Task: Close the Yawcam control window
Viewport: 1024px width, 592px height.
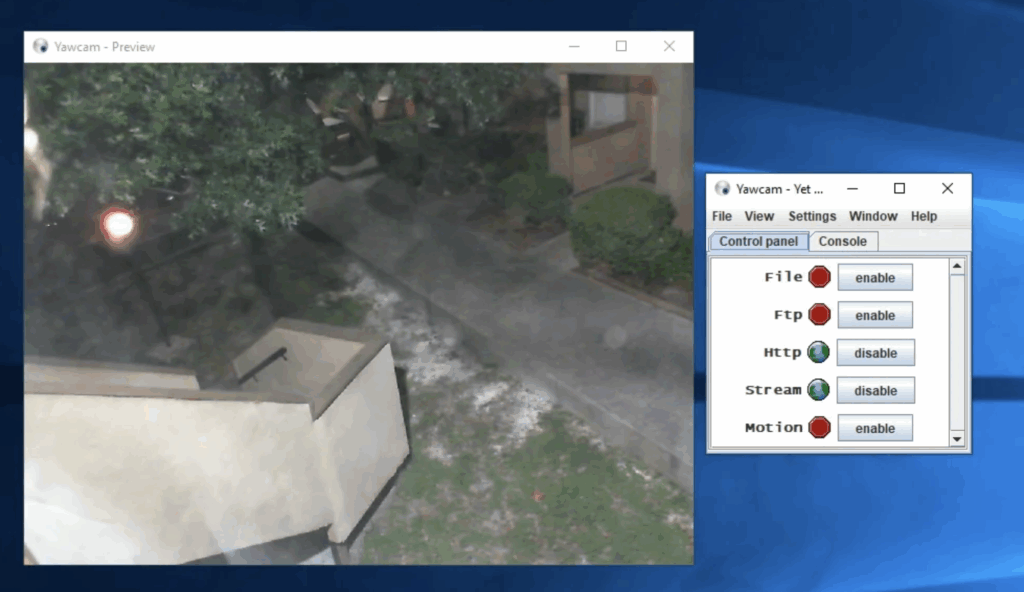Action: click(x=948, y=189)
